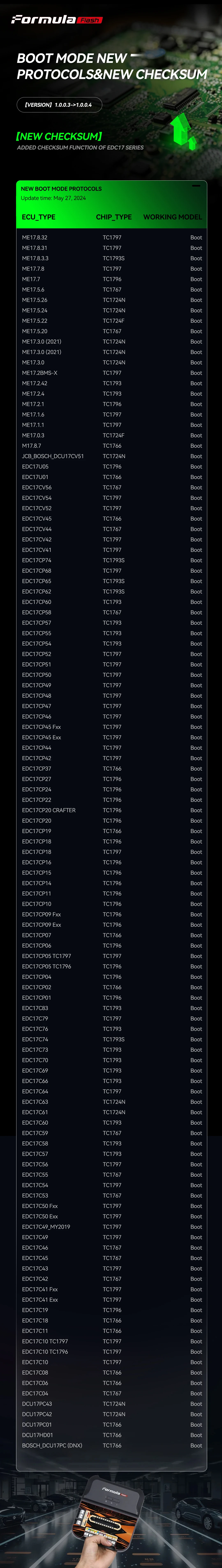Click the Update time May 27, 2024 text

coord(53,198)
